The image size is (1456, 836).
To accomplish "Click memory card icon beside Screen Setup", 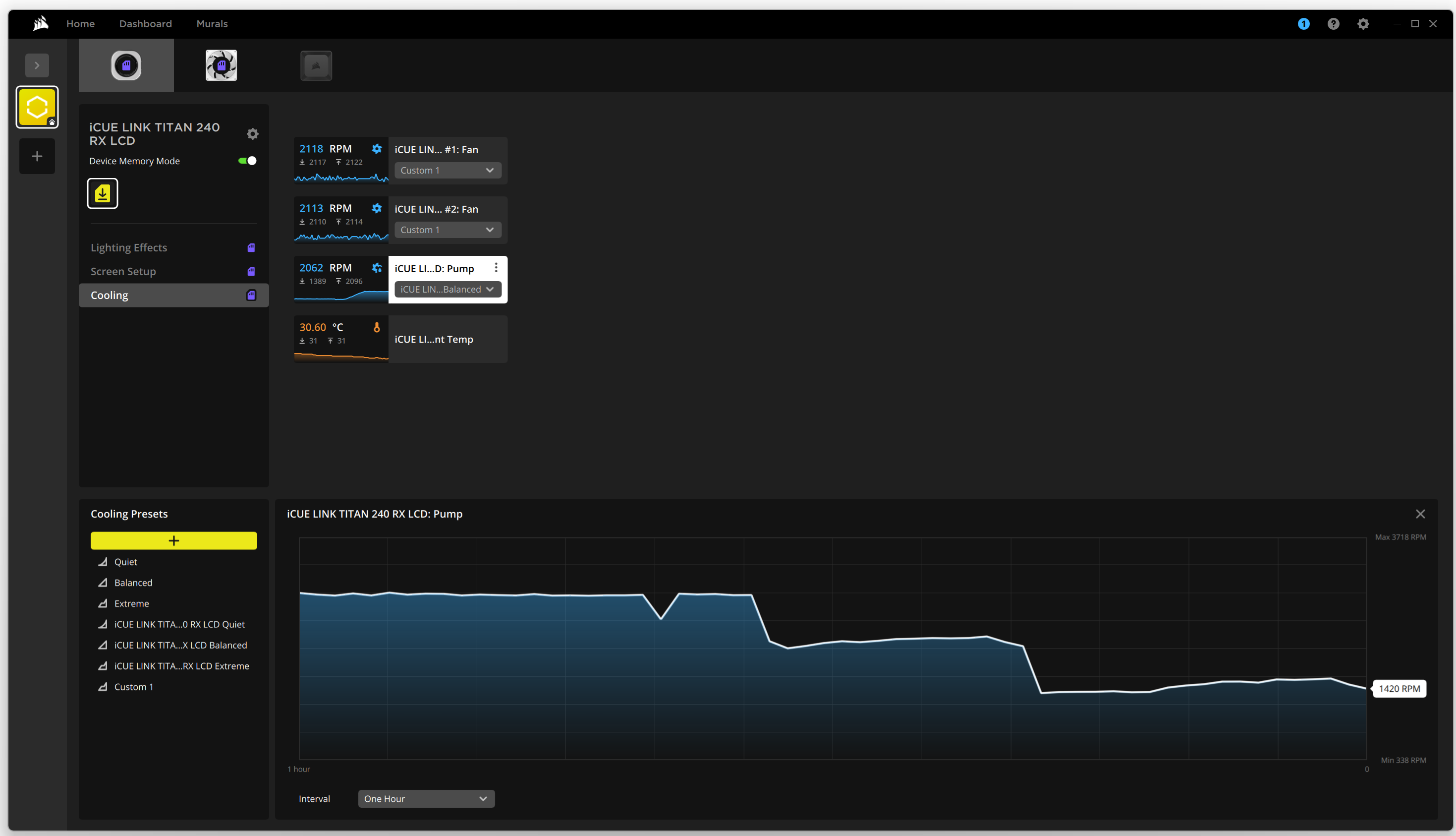I will 251,271.
